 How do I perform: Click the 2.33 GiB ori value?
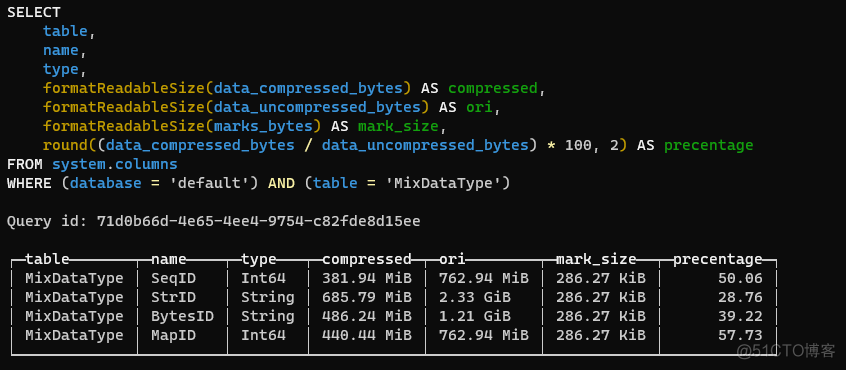475,297
